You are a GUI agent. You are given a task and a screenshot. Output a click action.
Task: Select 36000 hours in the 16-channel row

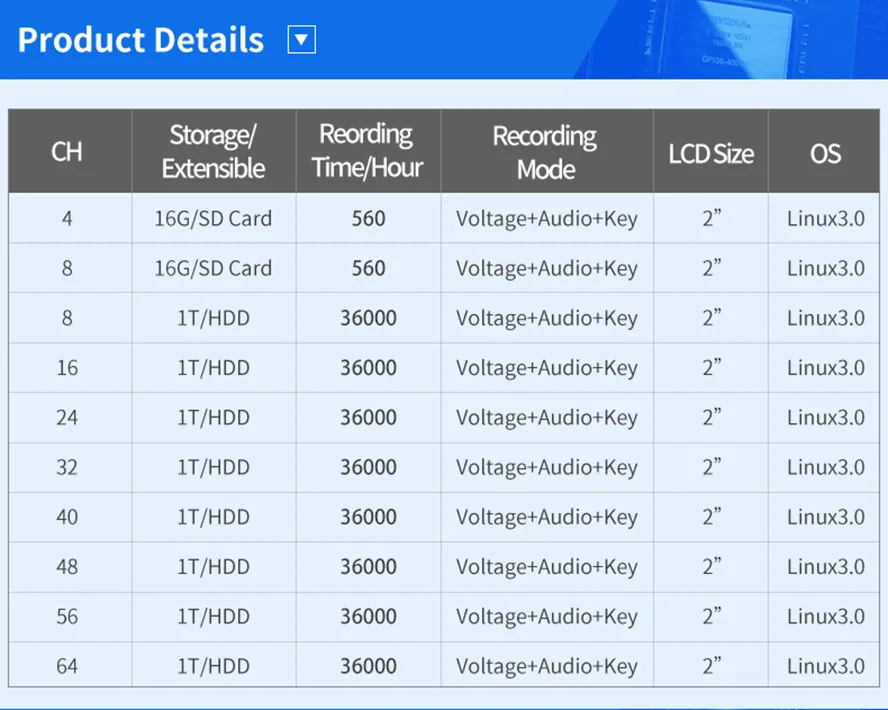pyautogui.click(x=368, y=367)
